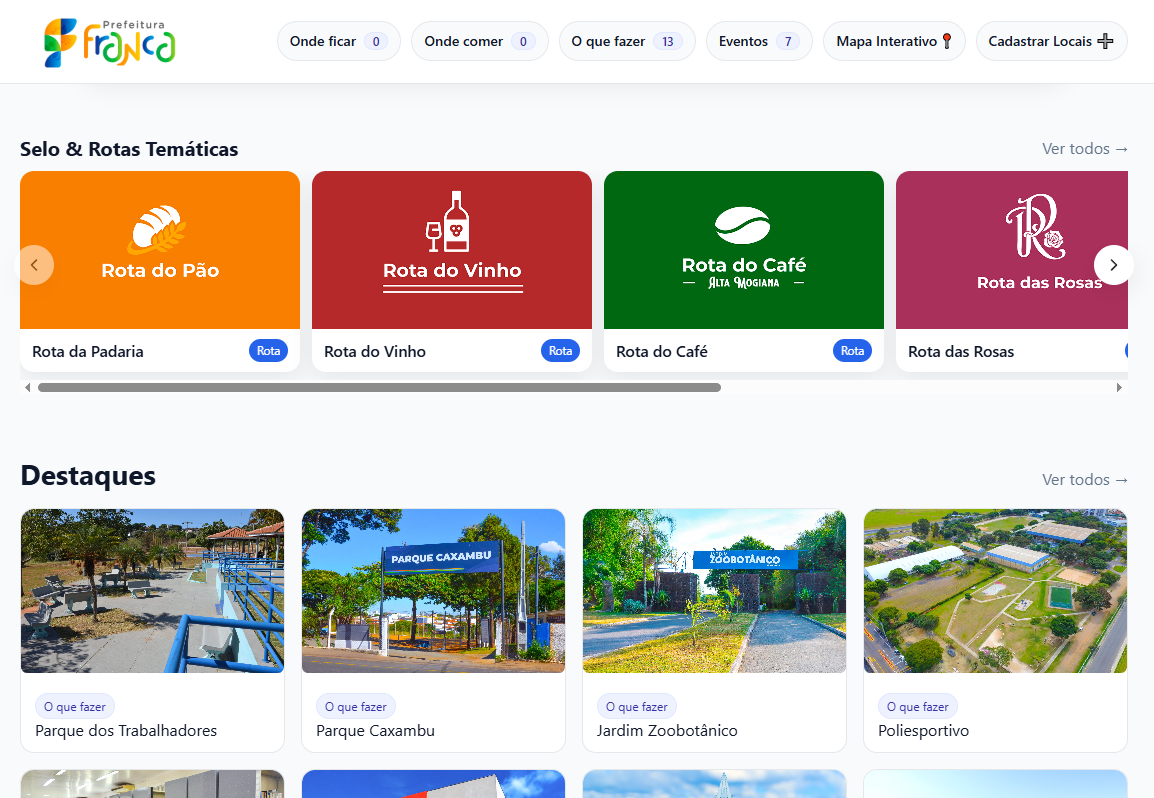Open the Onde ficar menu item

[338, 42]
